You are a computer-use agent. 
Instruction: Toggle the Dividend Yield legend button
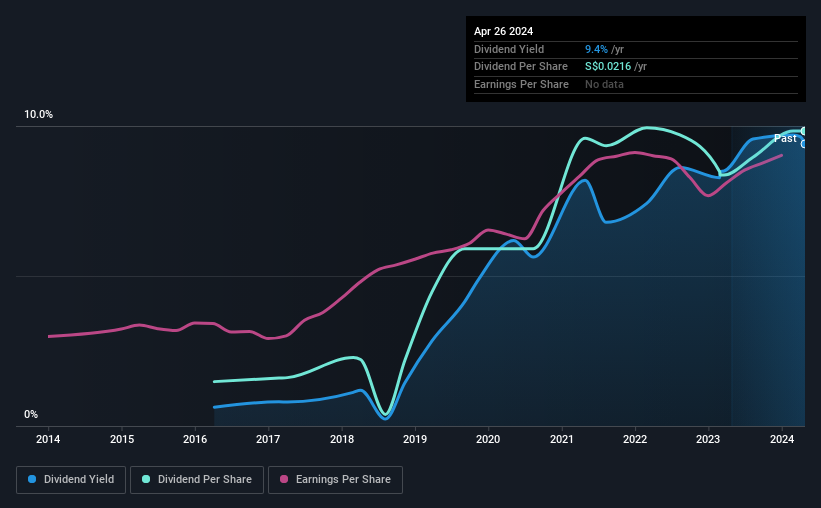coord(71,480)
